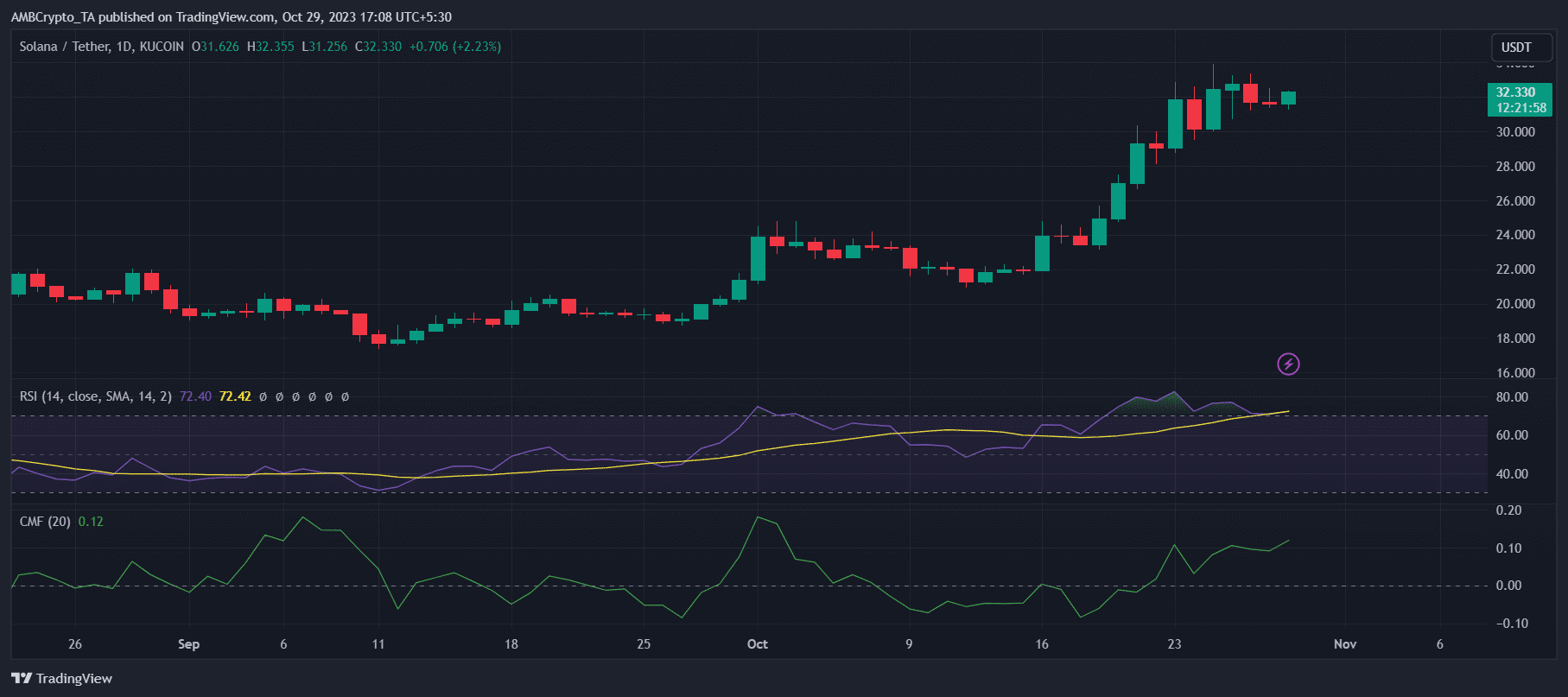Click the 25 label on the date axis

click(644, 644)
